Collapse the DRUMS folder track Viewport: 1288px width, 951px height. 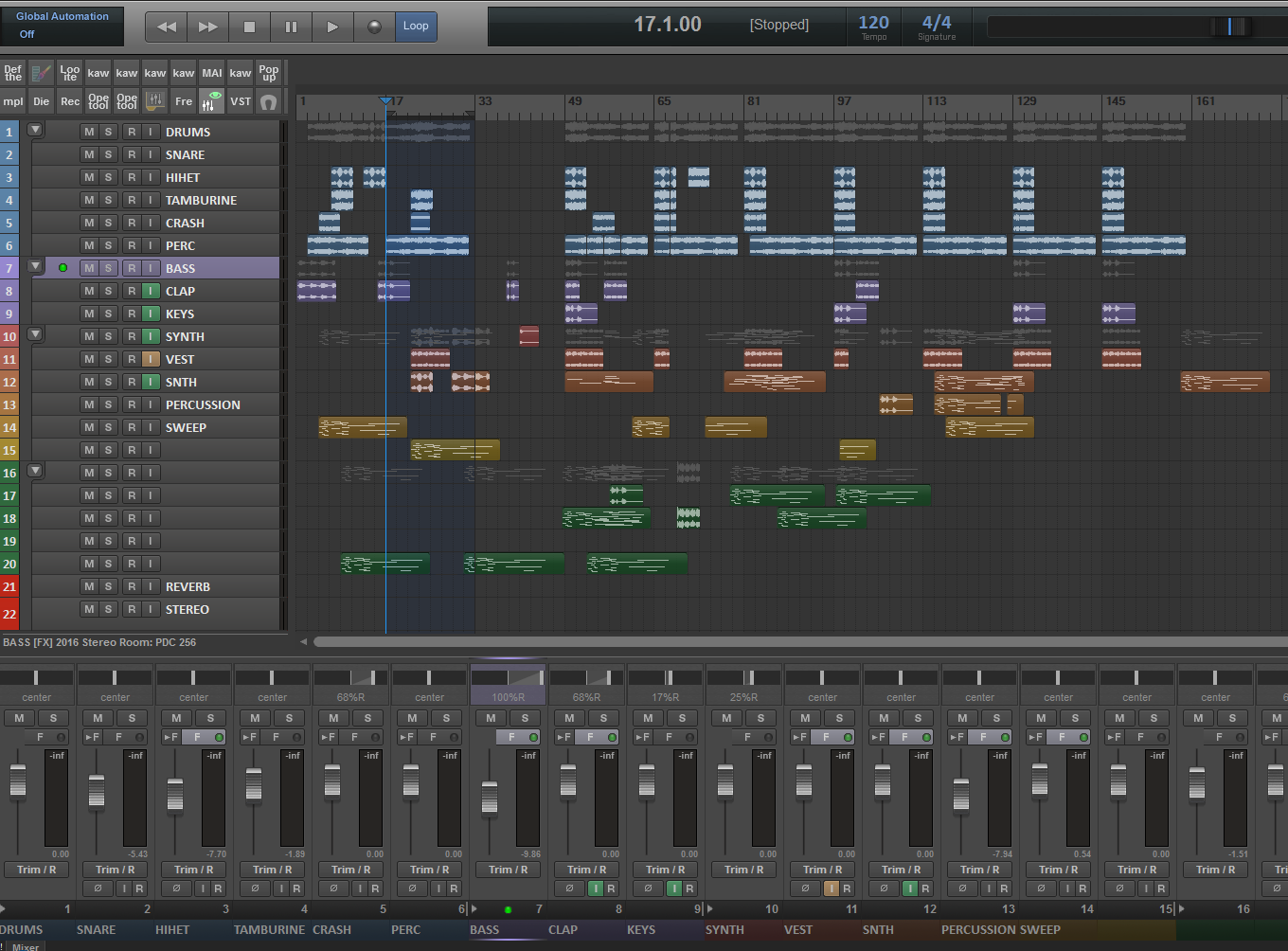pos(35,130)
